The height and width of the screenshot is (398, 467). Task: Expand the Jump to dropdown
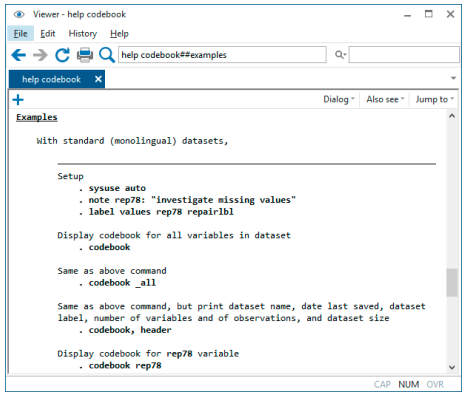click(435, 99)
